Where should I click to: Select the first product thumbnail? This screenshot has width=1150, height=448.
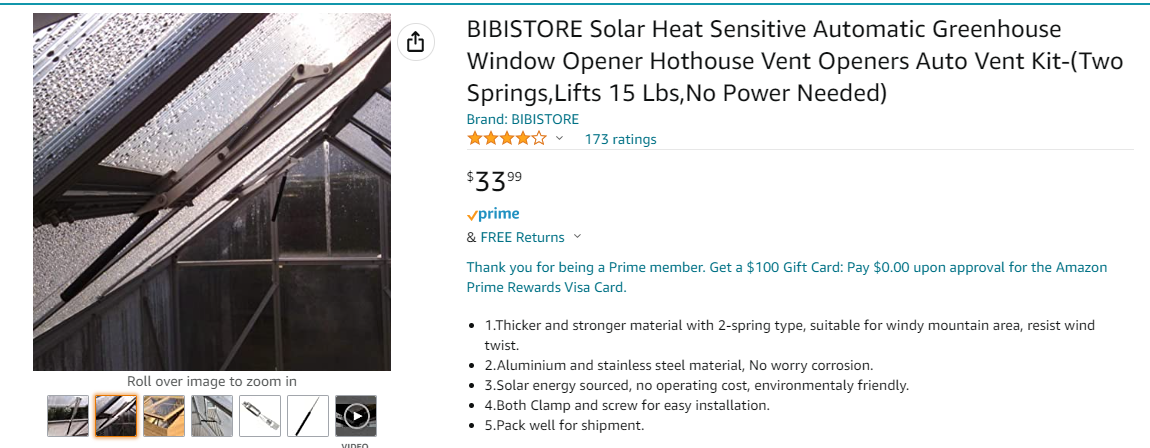pos(68,416)
